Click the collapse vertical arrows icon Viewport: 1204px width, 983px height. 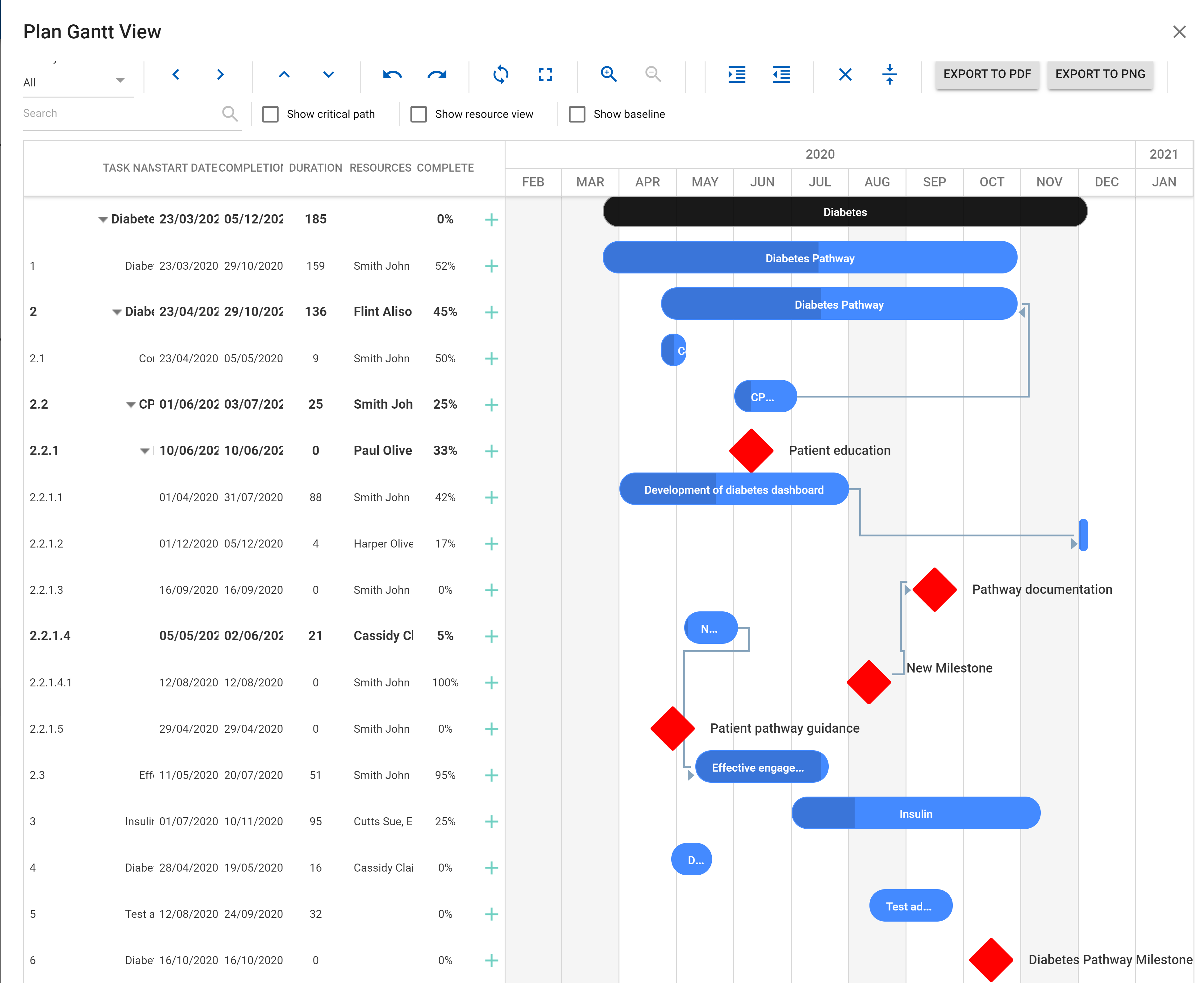coord(890,74)
